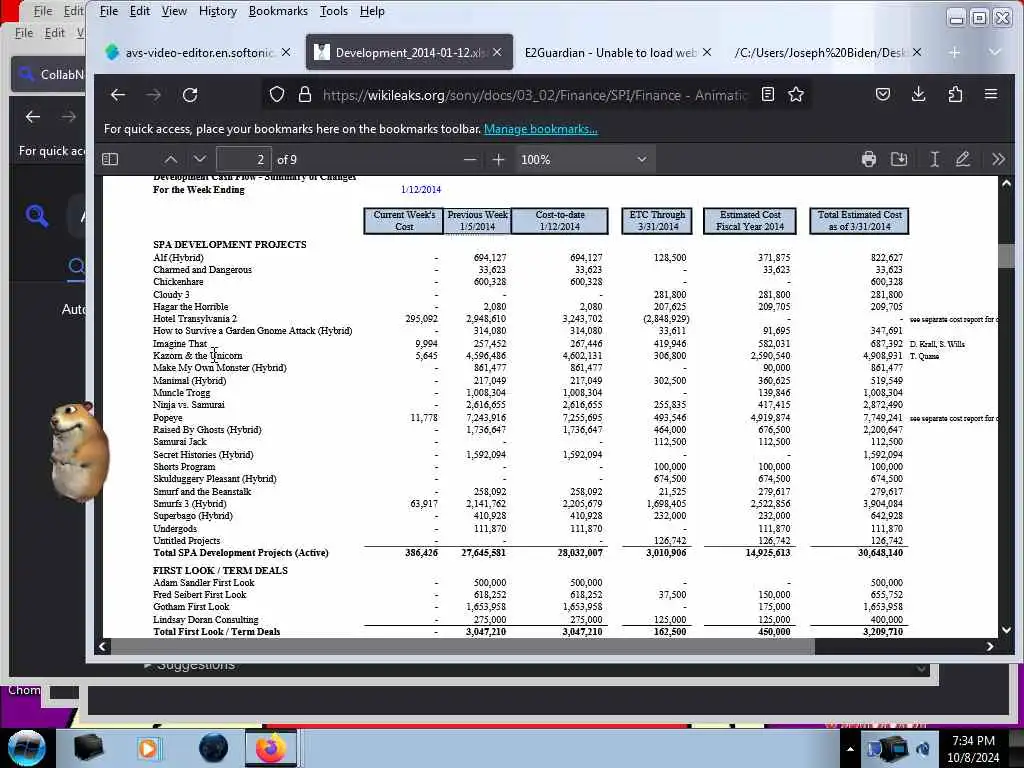Go to next PDF page
The image size is (1024, 768).
coord(200,159)
